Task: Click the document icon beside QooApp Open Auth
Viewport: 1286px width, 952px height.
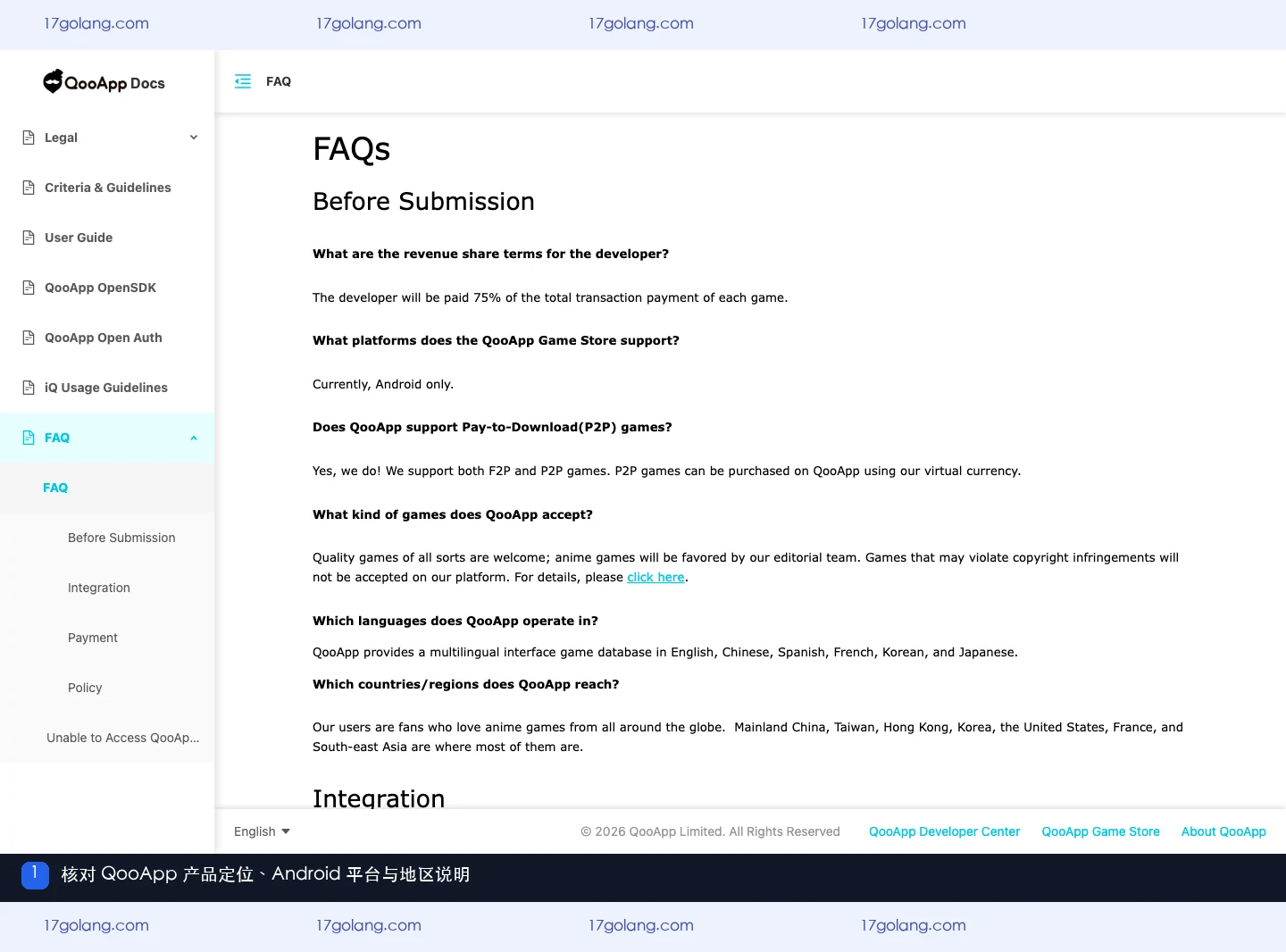Action: pos(29,338)
